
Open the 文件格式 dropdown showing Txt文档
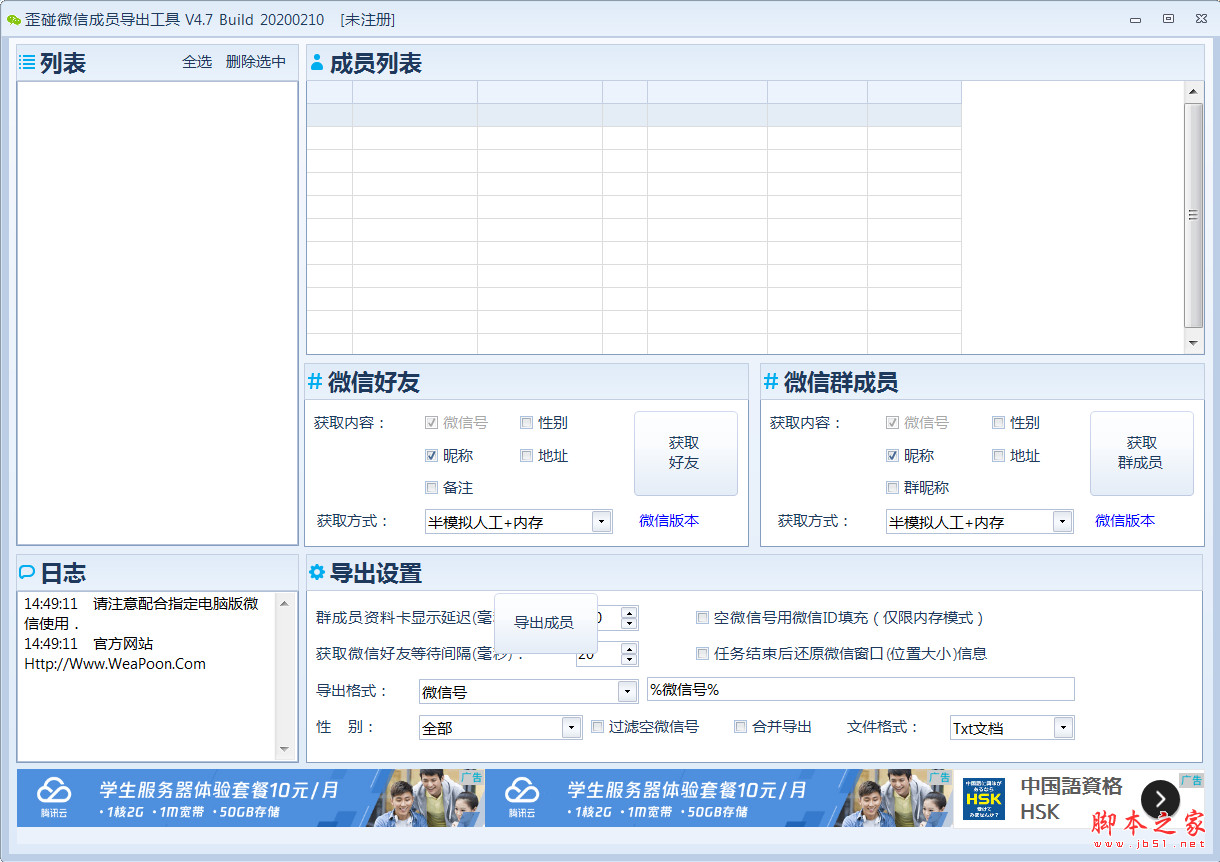[1065, 727]
